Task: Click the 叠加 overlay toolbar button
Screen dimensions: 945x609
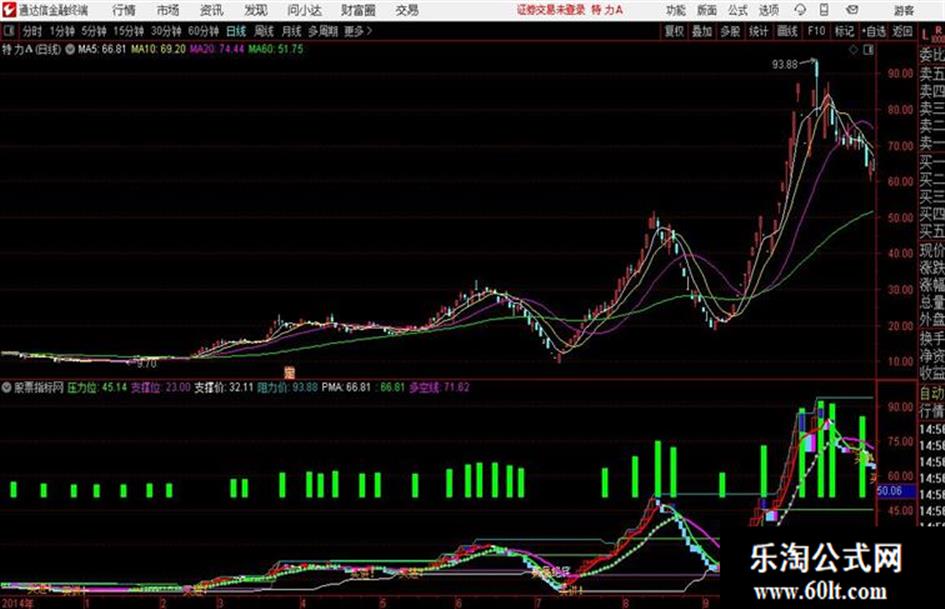Action: [702, 31]
